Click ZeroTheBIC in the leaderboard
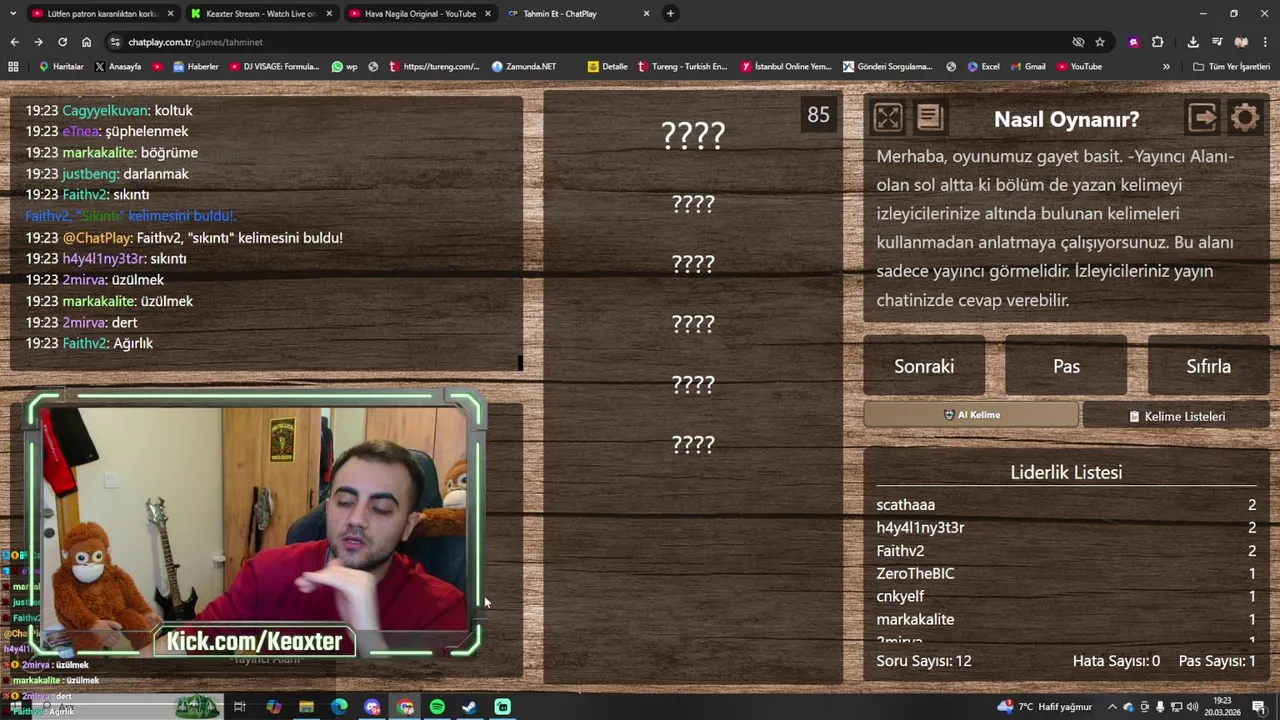This screenshot has height=720, width=1280. point(915,574)
